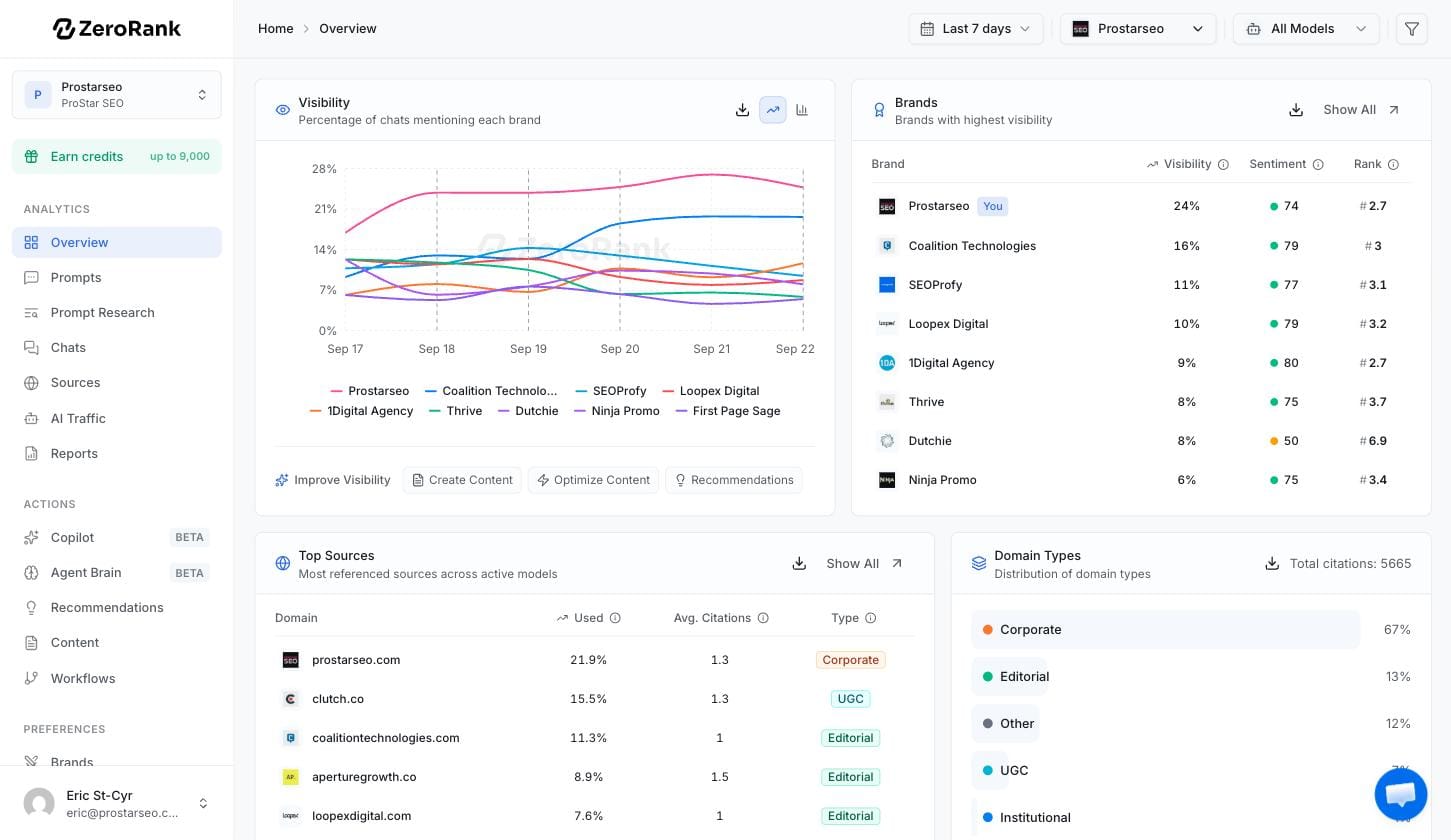Viewport: 1451px width, 840px height.
Task: Click the Used column info icon
Action: [615, 618]
